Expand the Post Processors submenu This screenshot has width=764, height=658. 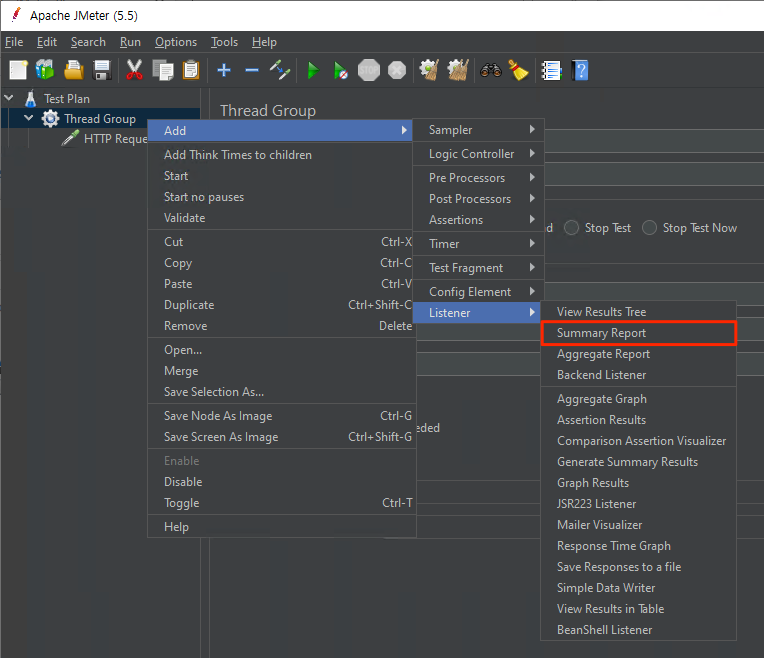(478, 198)
